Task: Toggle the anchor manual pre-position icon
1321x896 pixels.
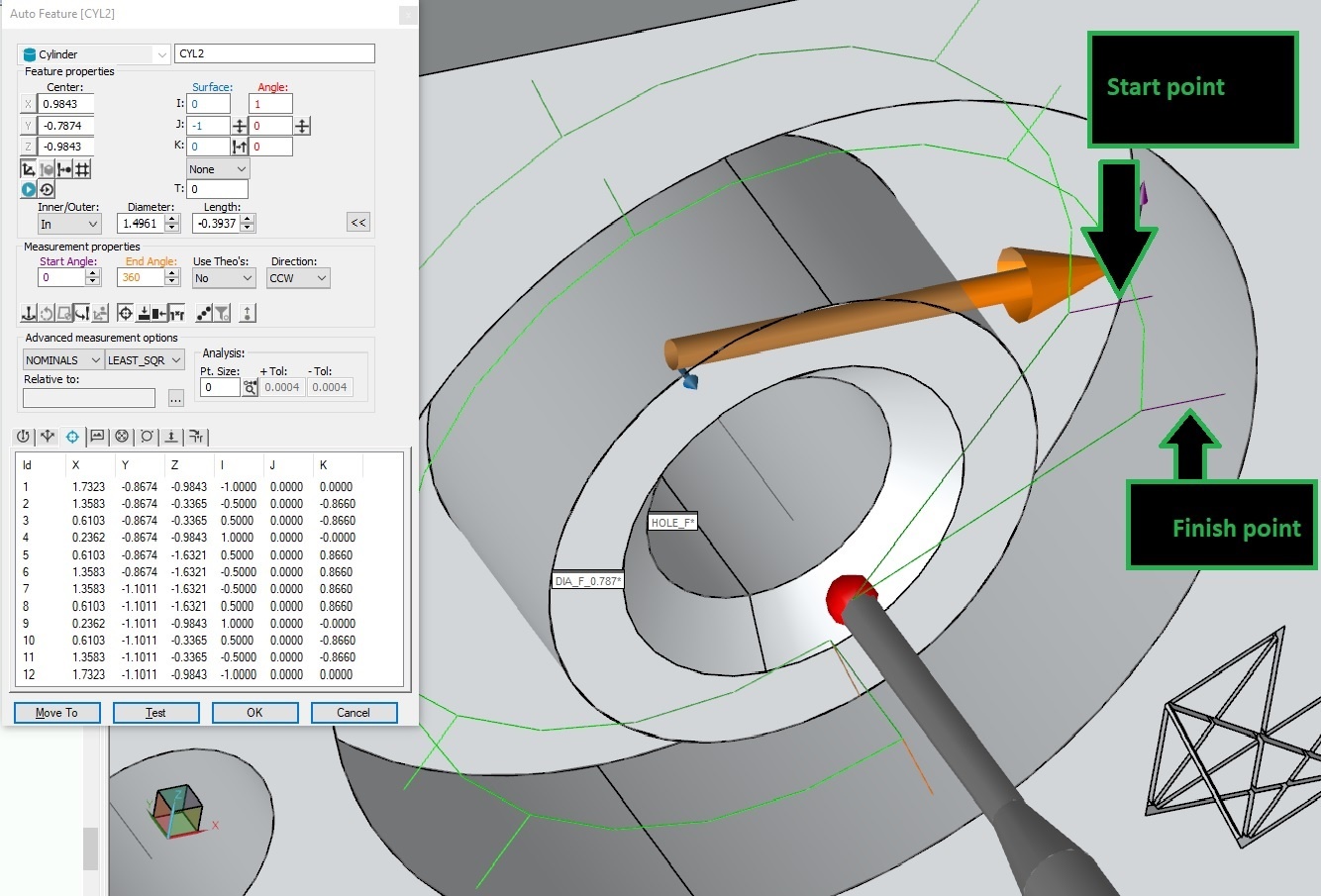Action: 29,314
